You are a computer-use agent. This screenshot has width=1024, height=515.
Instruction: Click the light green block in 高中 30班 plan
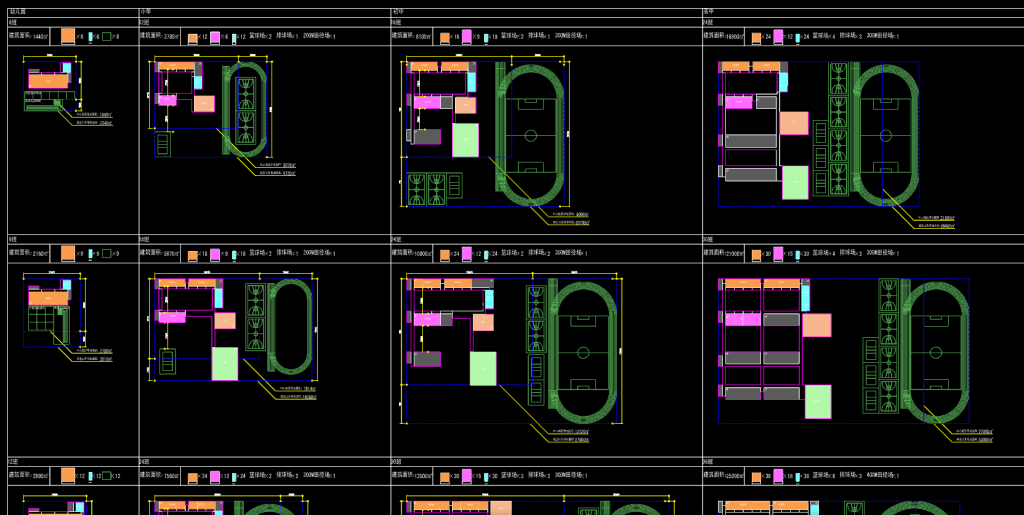tap(818, 401)
